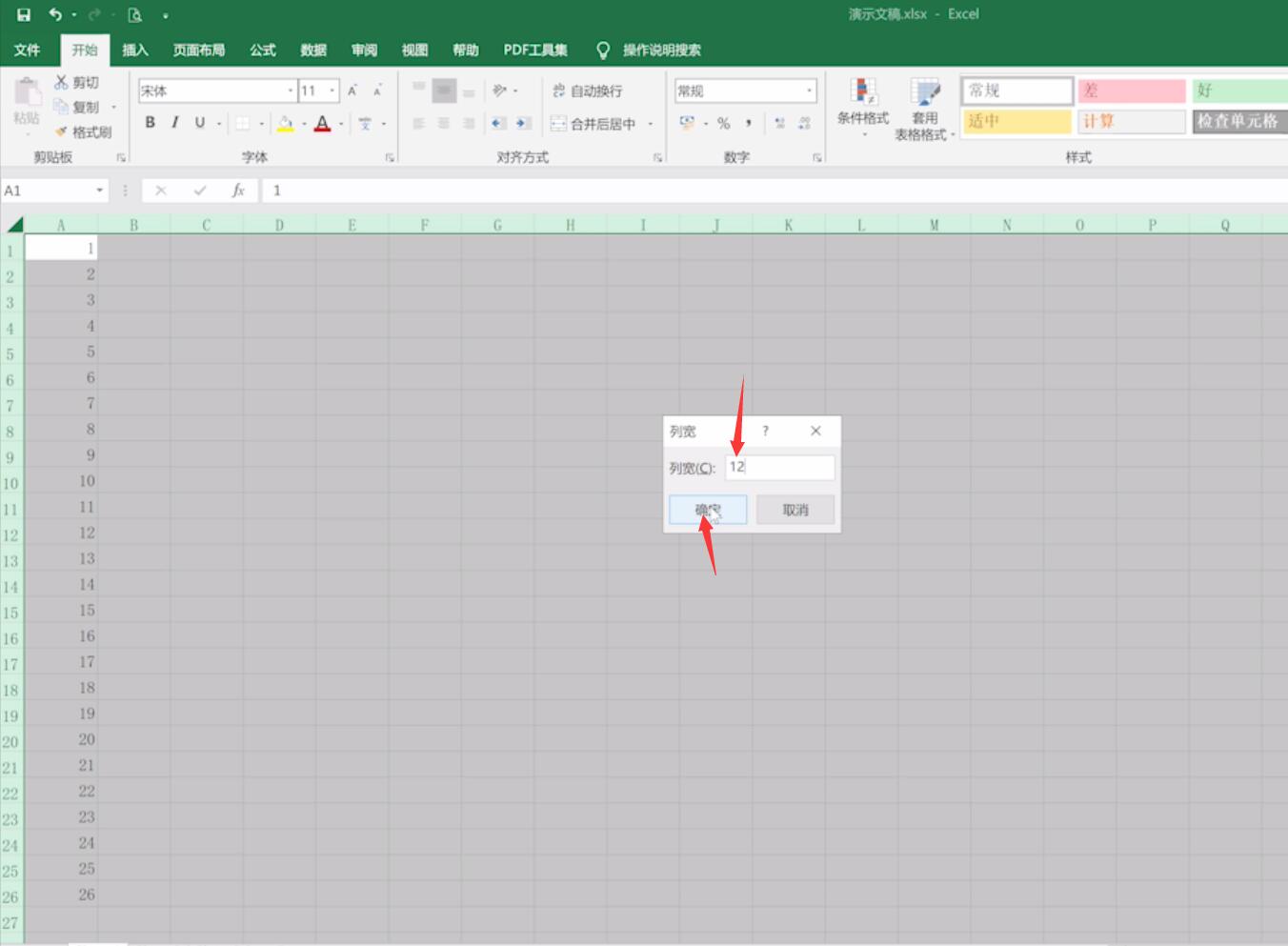This screenshot has width=1288, height=946.
Task: Open the number format dropdown (常规)
Action: click(x=810, y=91)
